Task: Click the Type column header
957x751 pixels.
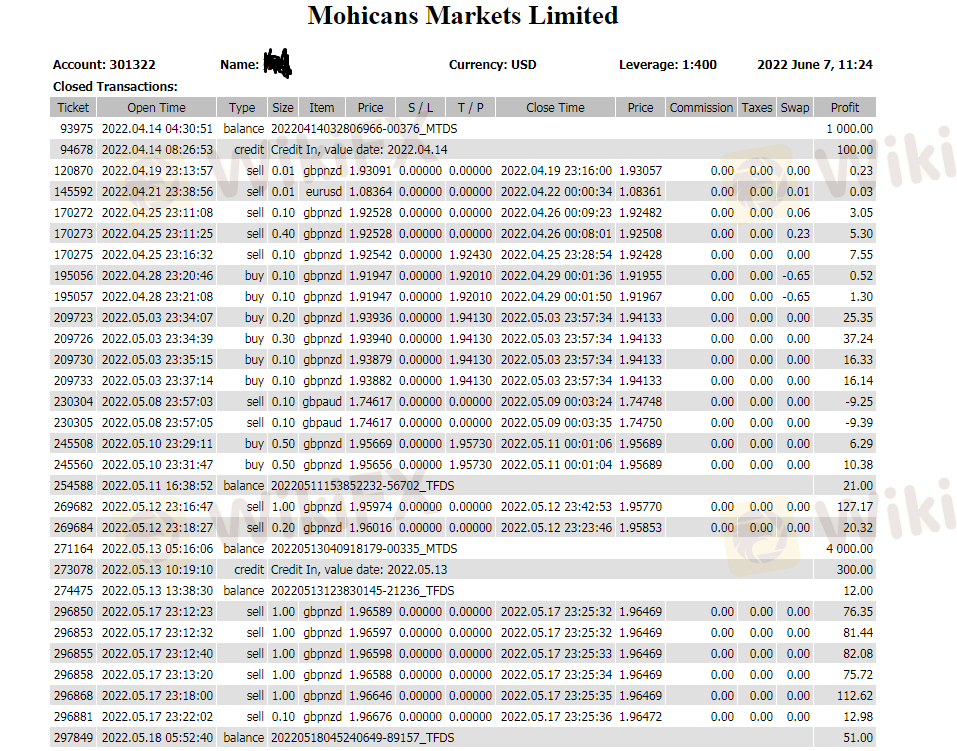Action: click(x=242, y=107)
